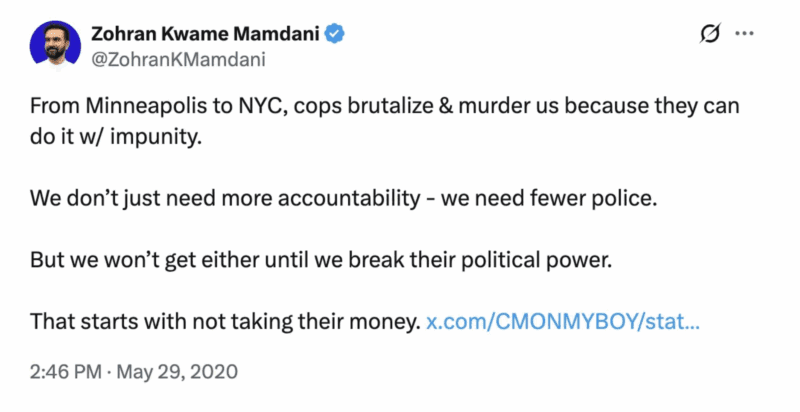Click the blue verified checkmark badge
The height and width of the screenshot is (412, 800).
pos(335,34)
